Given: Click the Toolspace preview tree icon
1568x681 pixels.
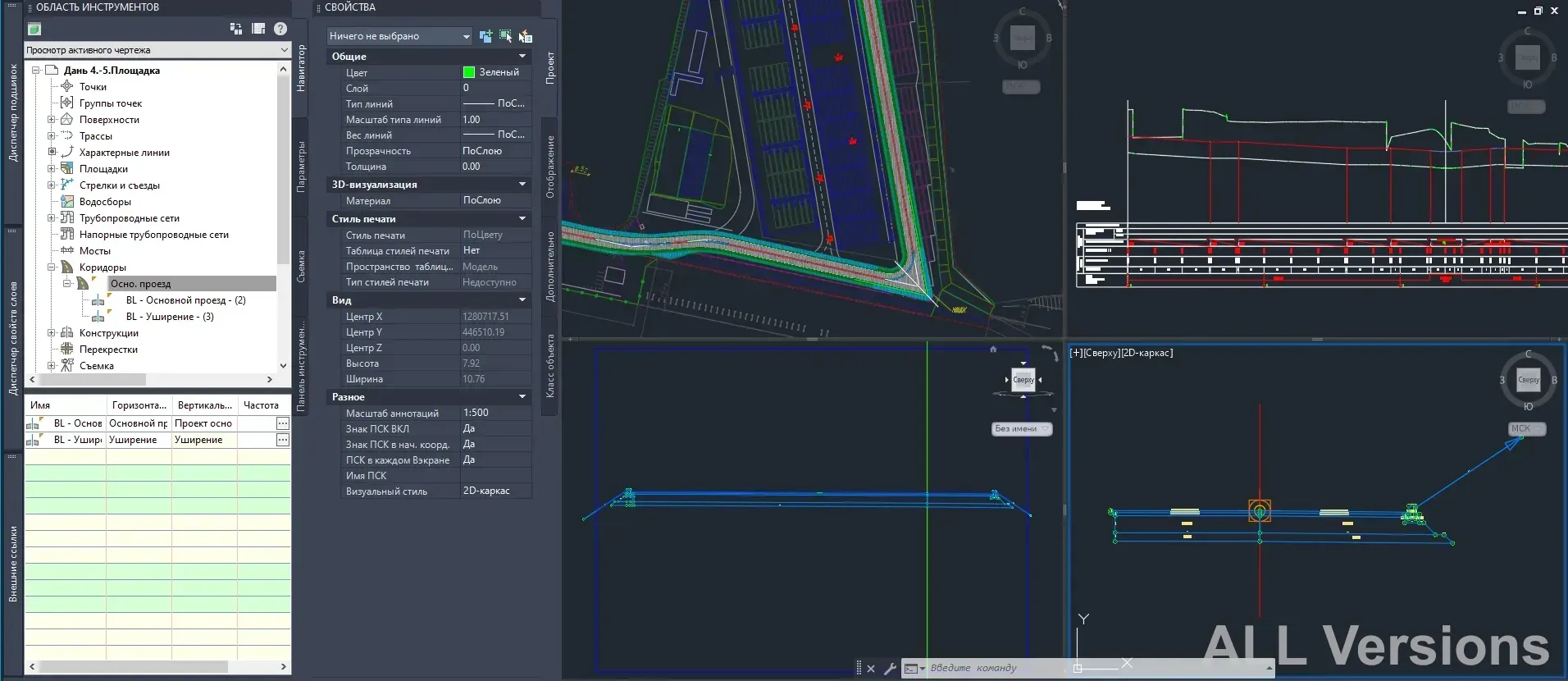Looking at the screenshot, I should pos(236,29).
